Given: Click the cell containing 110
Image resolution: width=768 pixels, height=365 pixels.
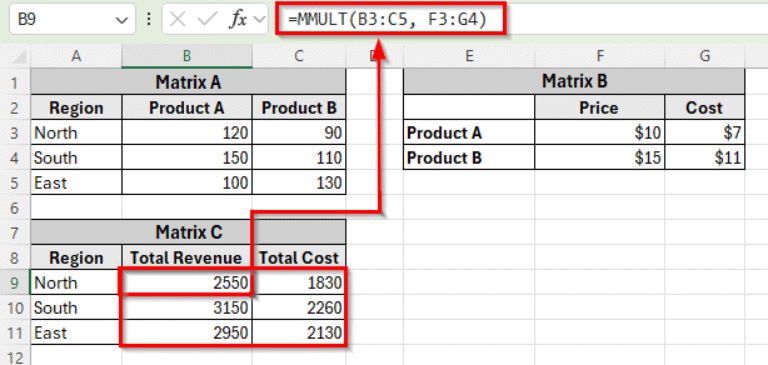Looking at the screenshot, I should click(299, 158).
